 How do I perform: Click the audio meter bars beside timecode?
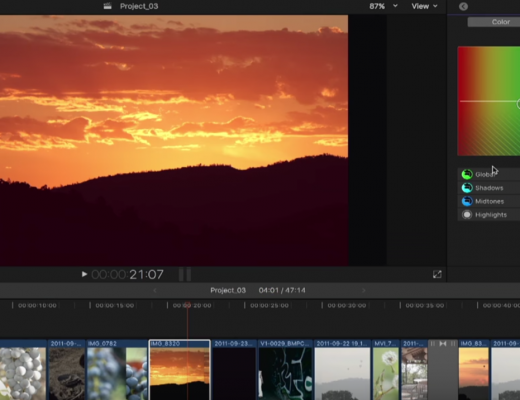185,274
